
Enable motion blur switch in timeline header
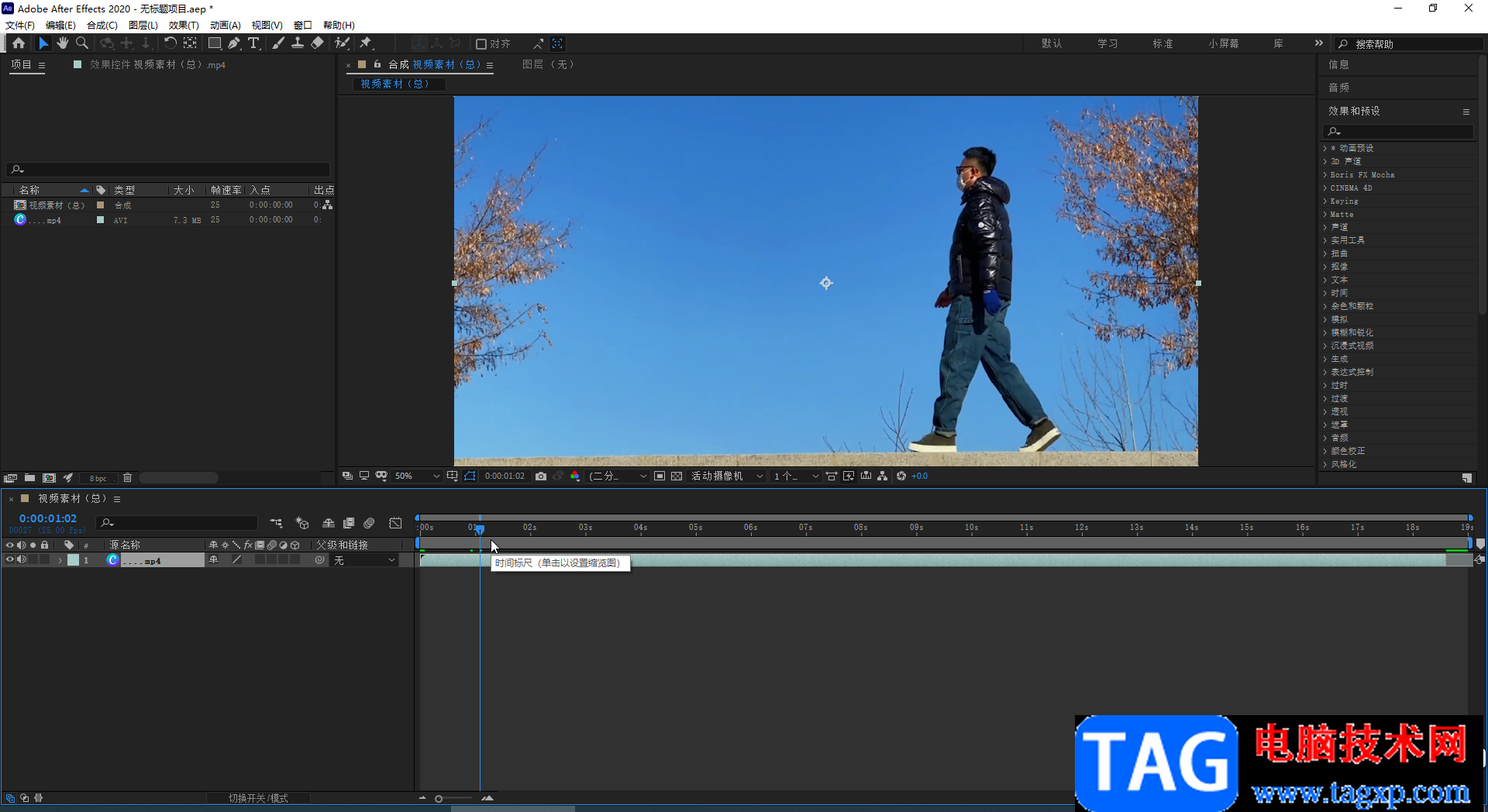point(369,523)
